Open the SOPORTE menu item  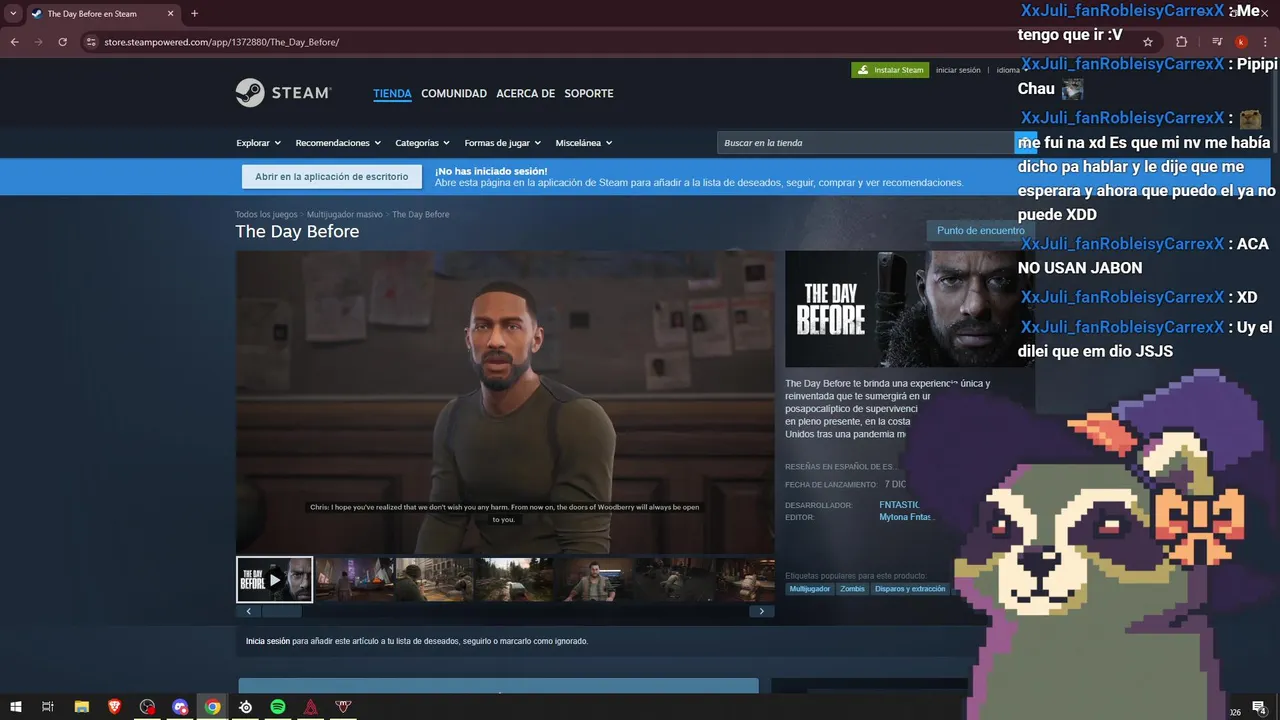click(589, 93)
